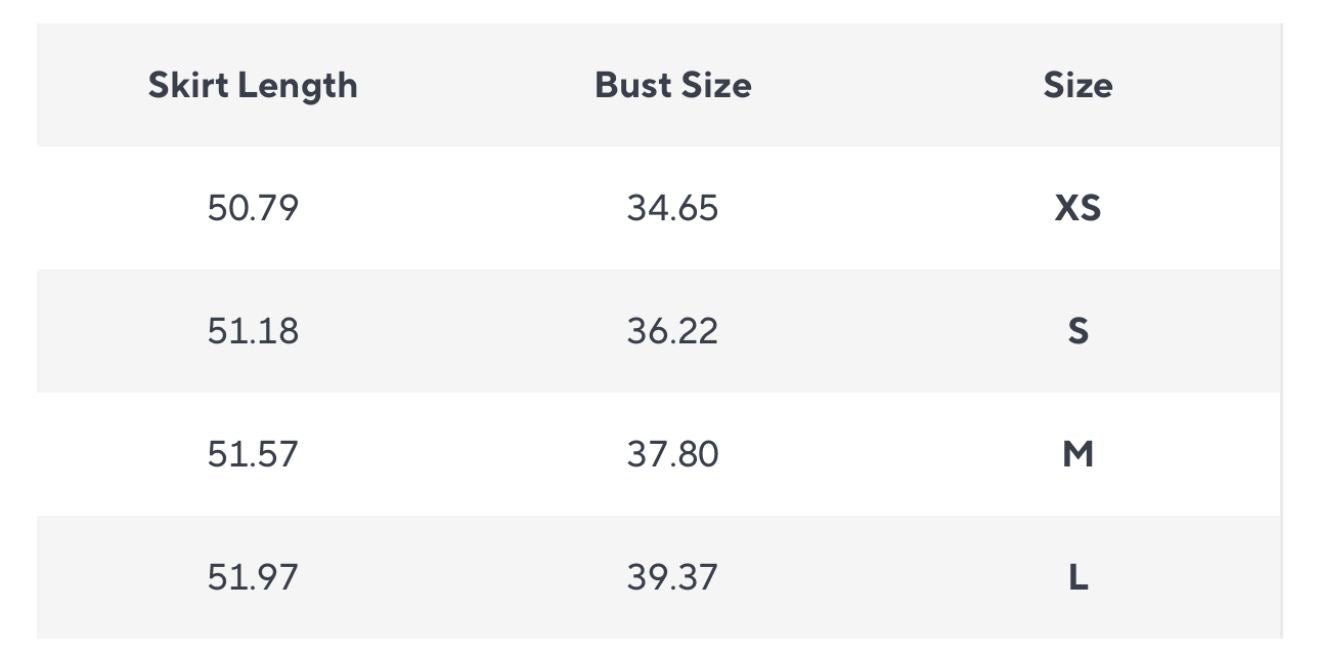Click the 37.80 bust size value
The image size is (1320, 648).
672,455
